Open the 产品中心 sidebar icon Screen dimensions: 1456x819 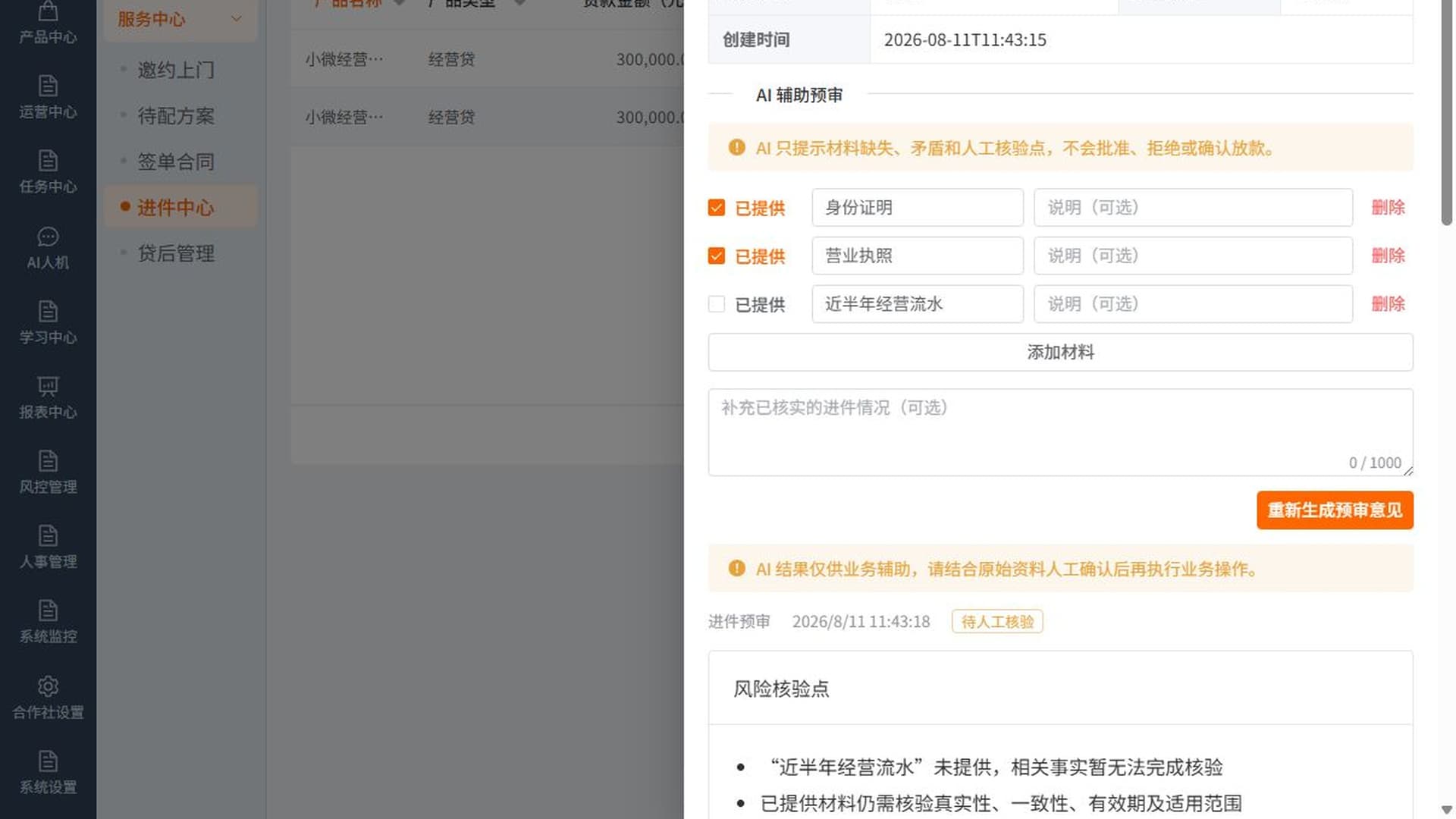[x=48, y=11]
